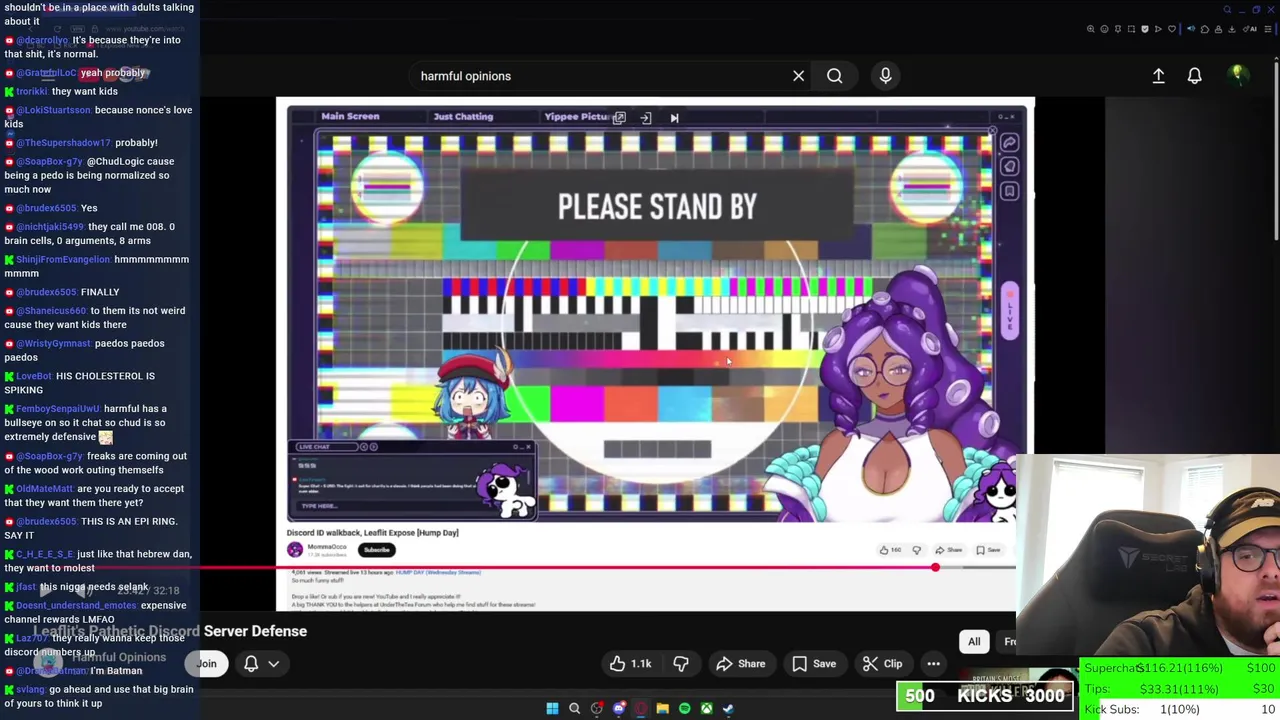The image size is (1280, 720).
Task: Start voice search with microphone icon
Action: pos(885,76)
